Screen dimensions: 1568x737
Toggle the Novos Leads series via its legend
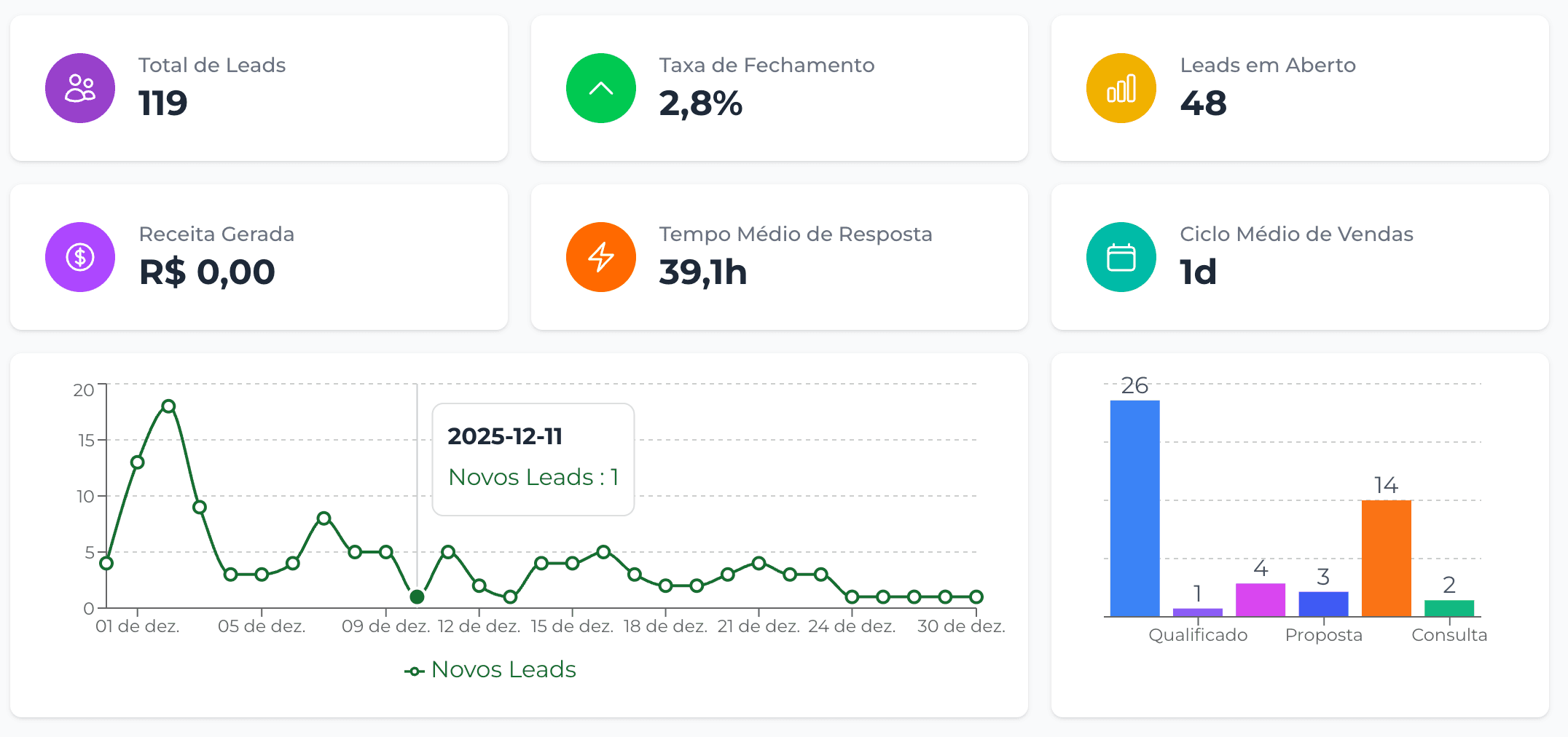(503, 669)
